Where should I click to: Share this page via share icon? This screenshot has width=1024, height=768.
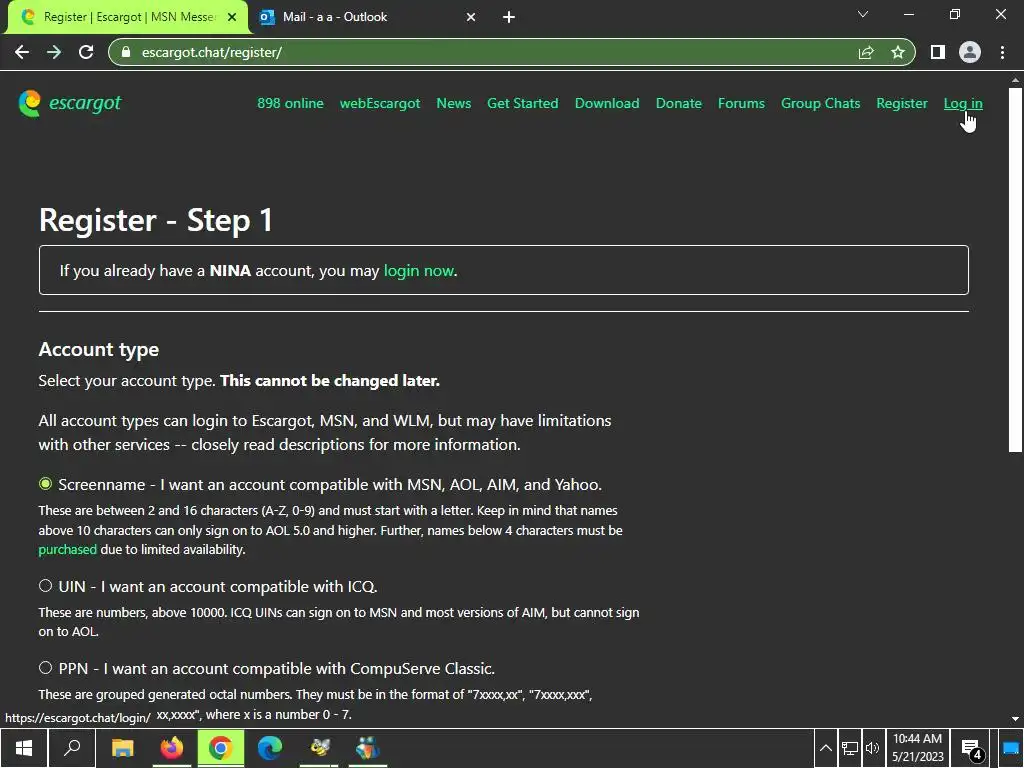866,52
